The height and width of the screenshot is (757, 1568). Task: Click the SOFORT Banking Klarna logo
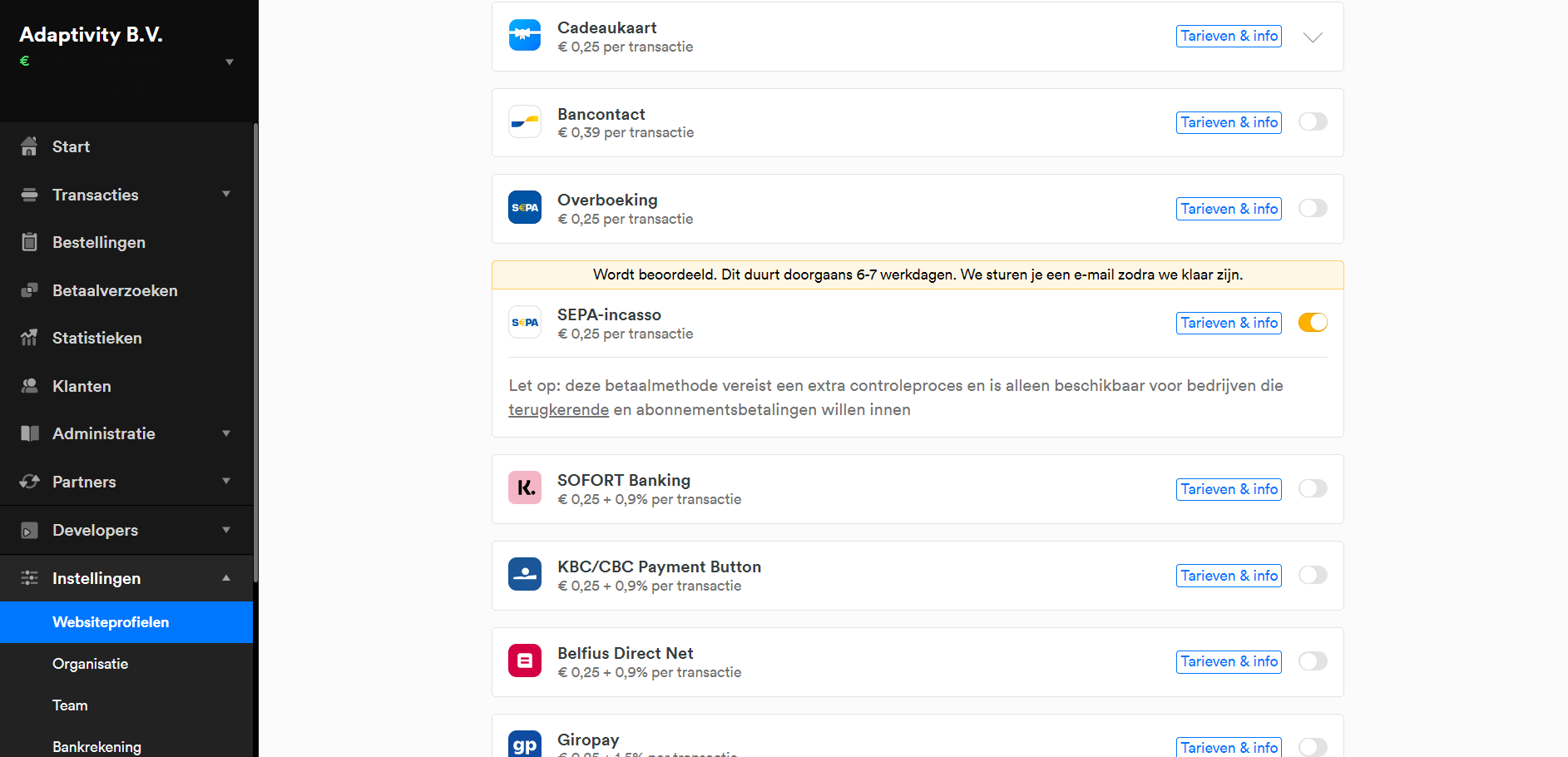pos(525,487)
